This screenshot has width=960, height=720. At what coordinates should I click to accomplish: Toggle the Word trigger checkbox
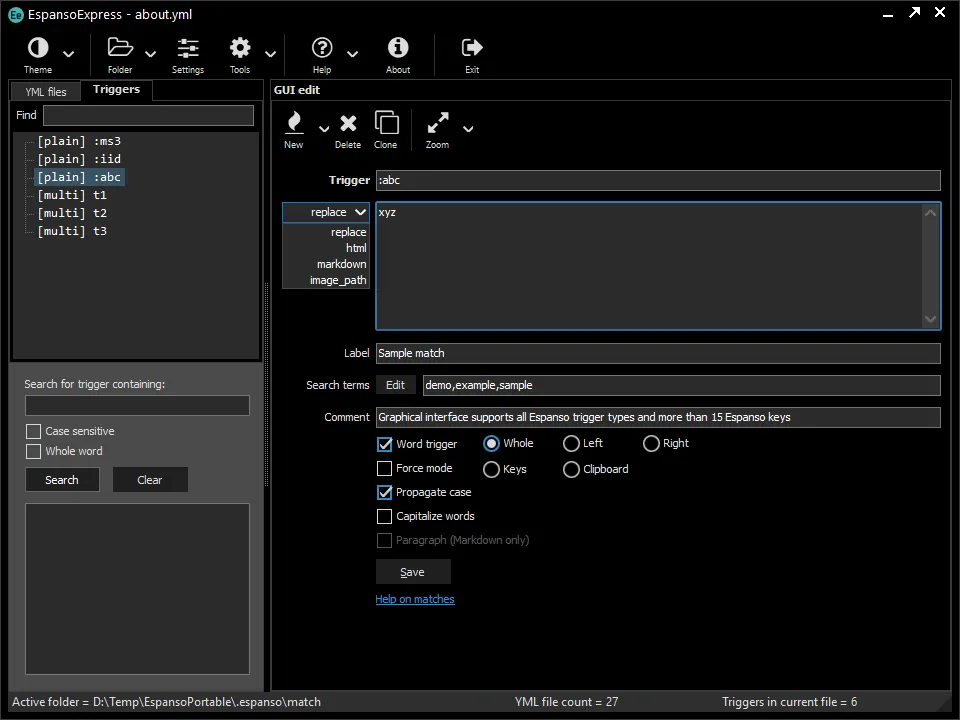click(x=384, y=444)
